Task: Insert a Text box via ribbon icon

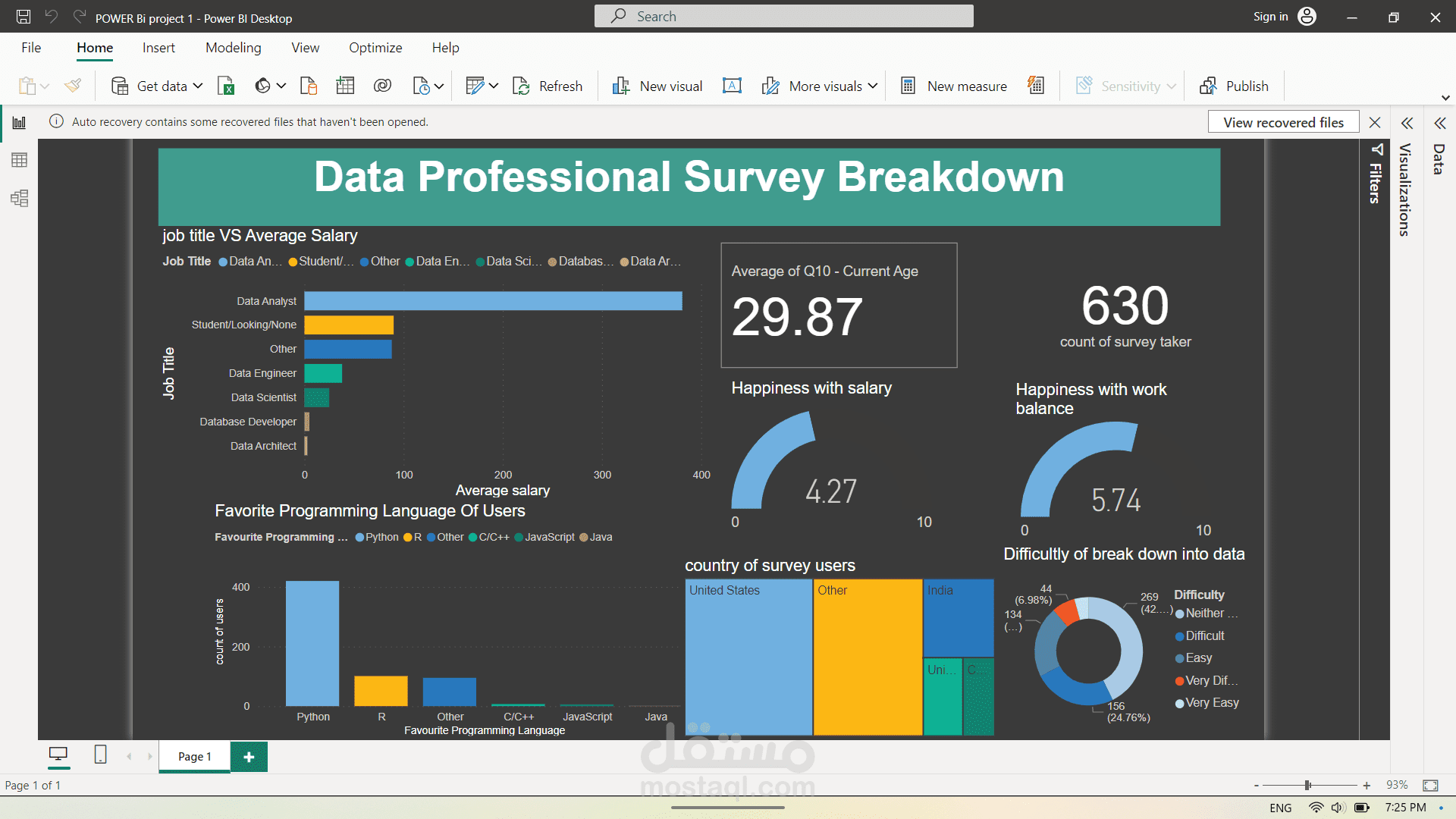Action: 732,86
